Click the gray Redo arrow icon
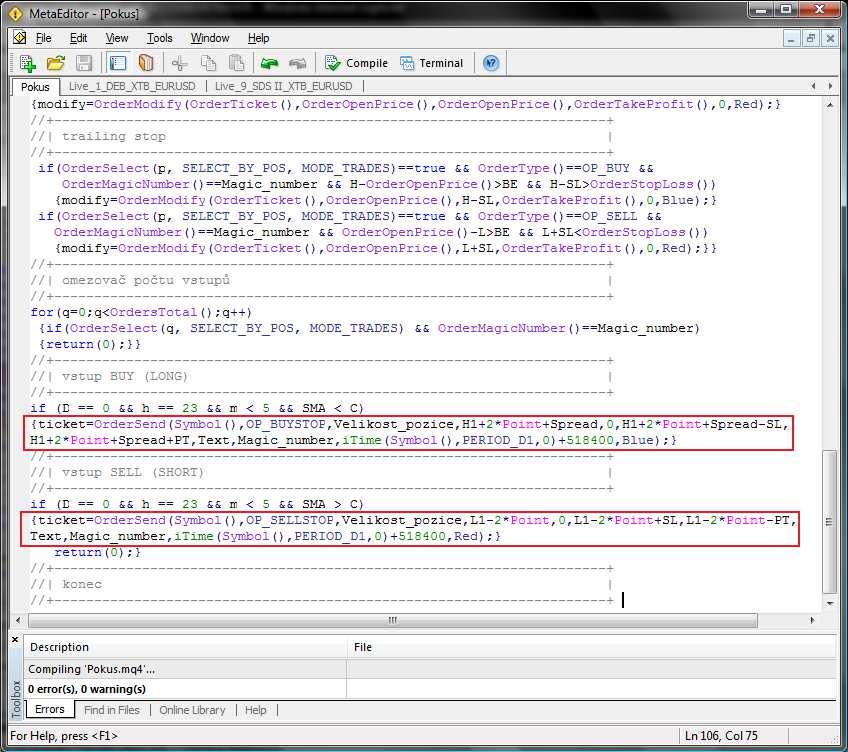The height and width of the screenshot is (752, 848). point(297,63)
